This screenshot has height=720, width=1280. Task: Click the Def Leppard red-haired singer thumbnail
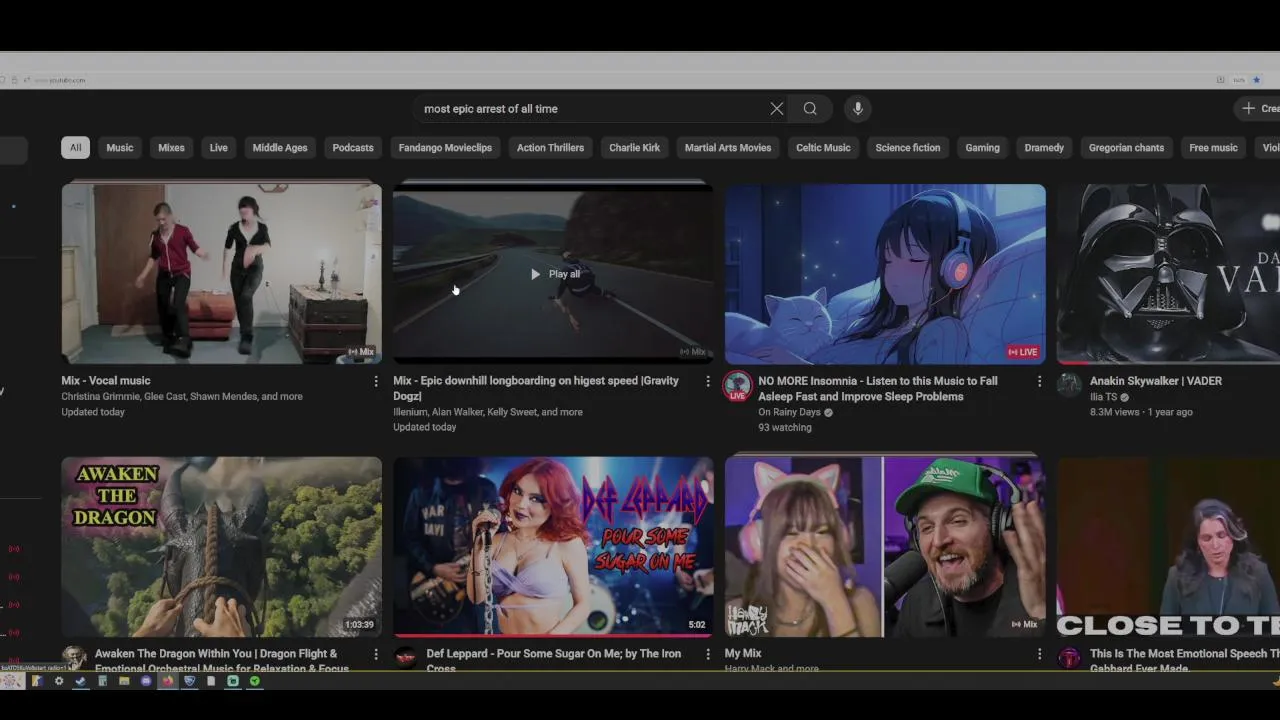point(553,546)
